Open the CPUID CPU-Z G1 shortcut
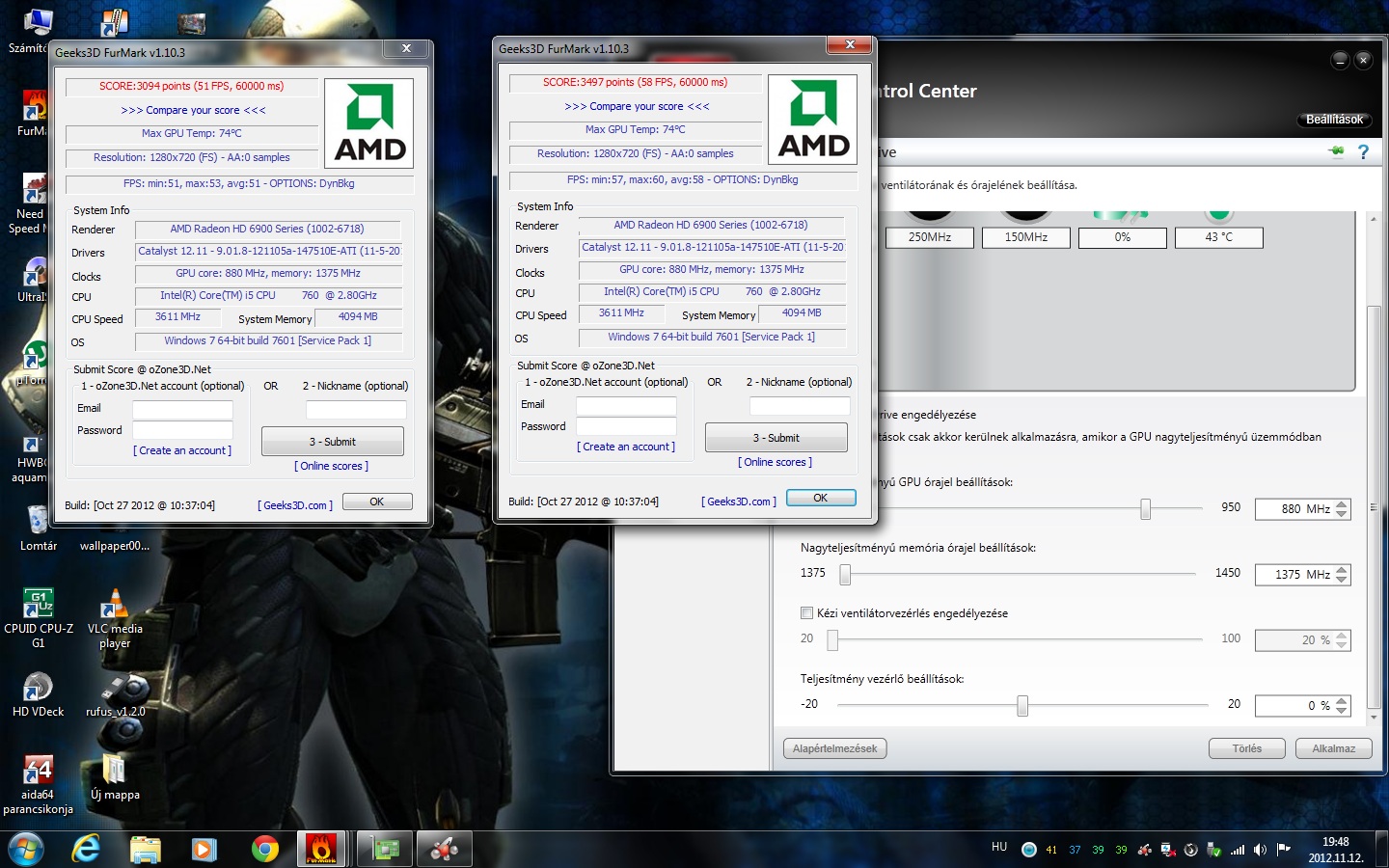This screenshot has width=1389, height=868. click(38, 618)
